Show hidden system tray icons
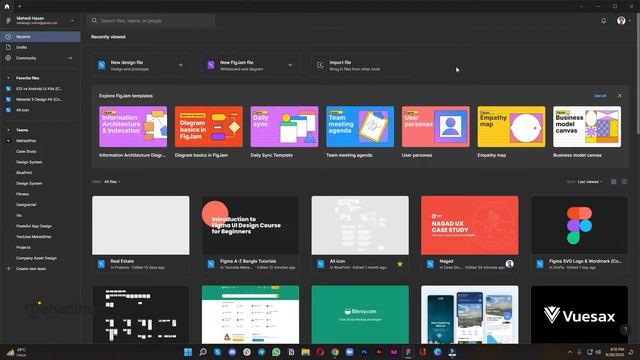 pos(570,352)
